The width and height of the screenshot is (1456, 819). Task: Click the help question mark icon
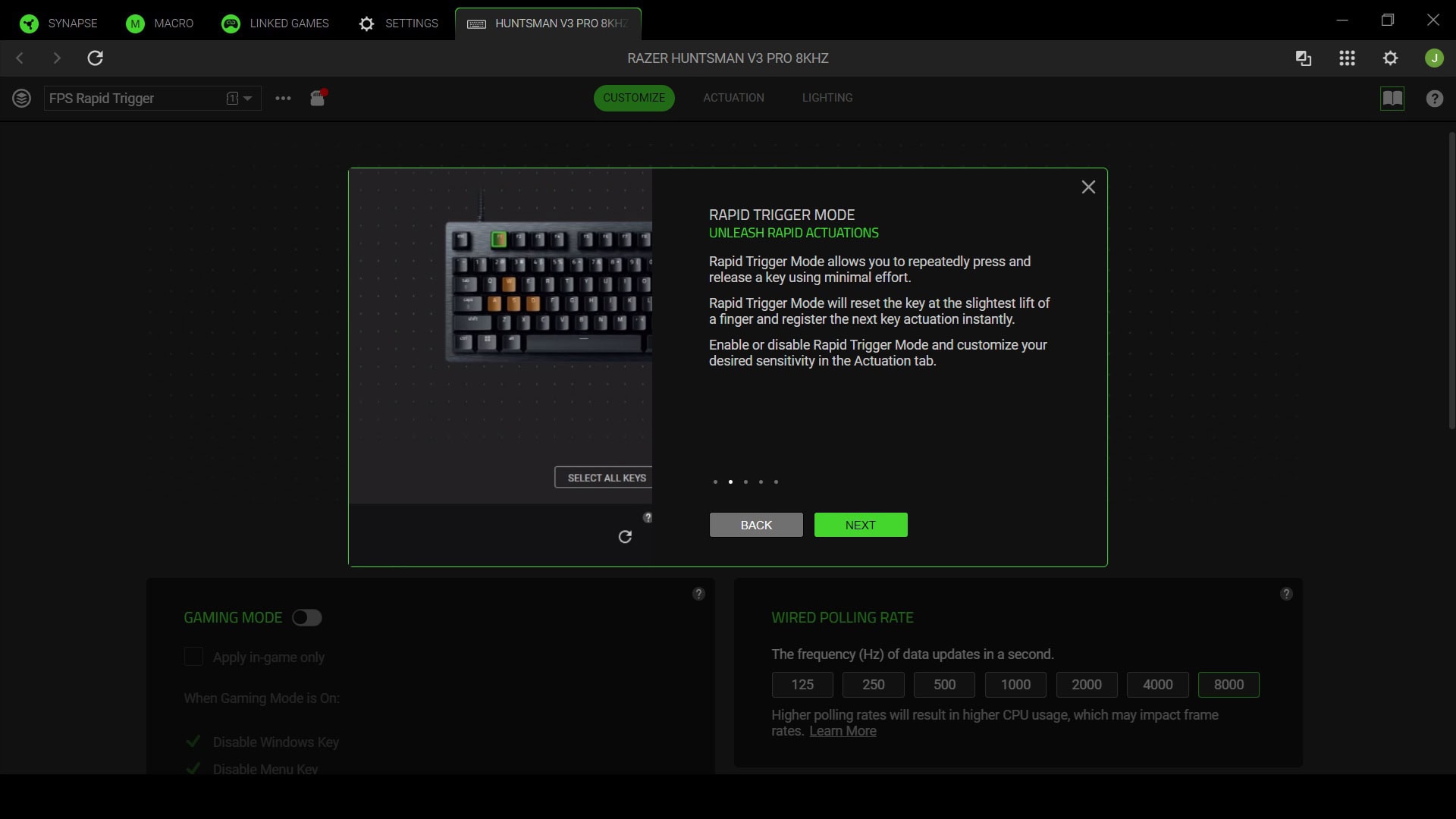pos(1434,99)
